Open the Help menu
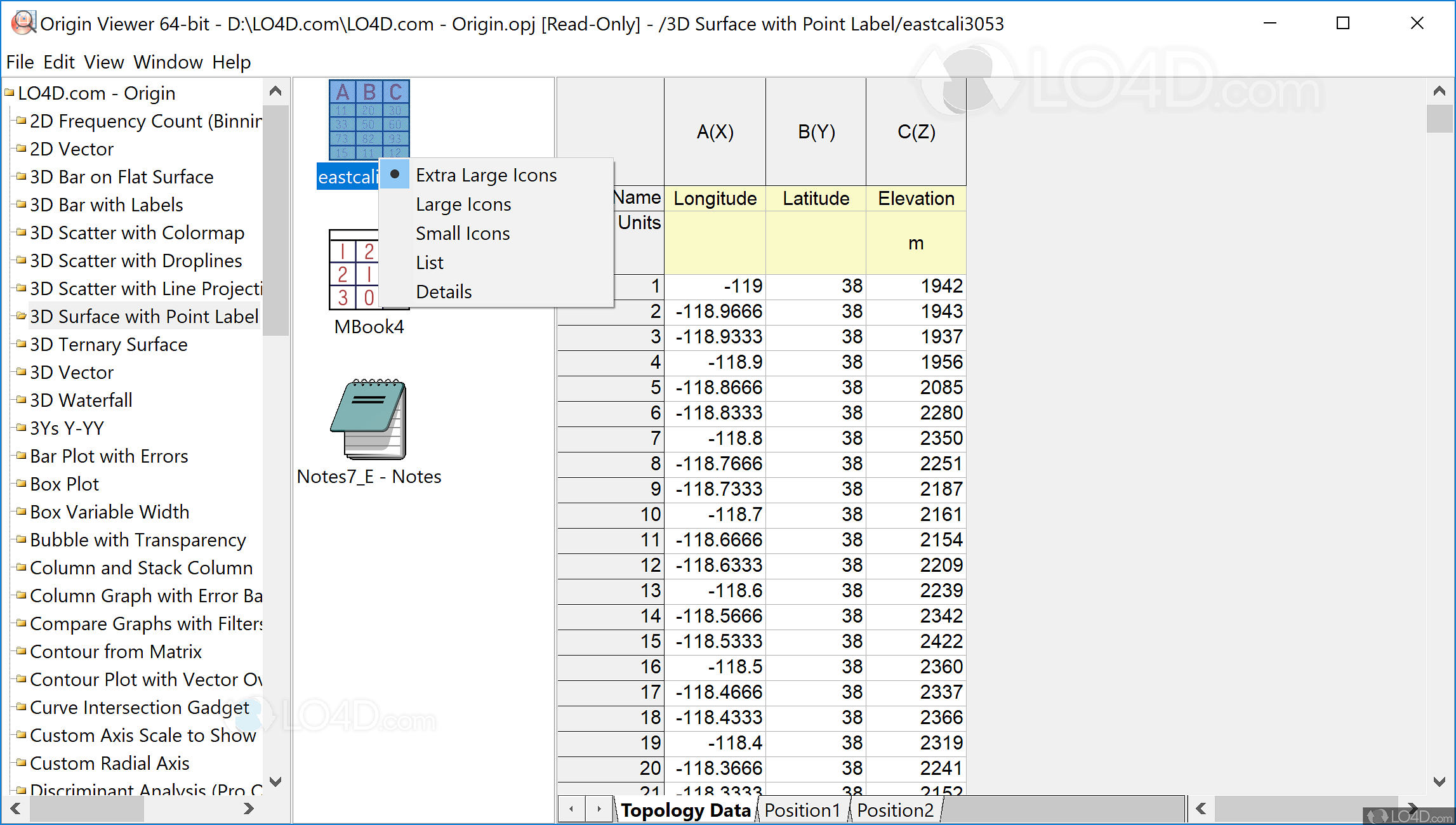Image resolution: width=1456 pixels, height=825 pixels. tap(232, 62)
